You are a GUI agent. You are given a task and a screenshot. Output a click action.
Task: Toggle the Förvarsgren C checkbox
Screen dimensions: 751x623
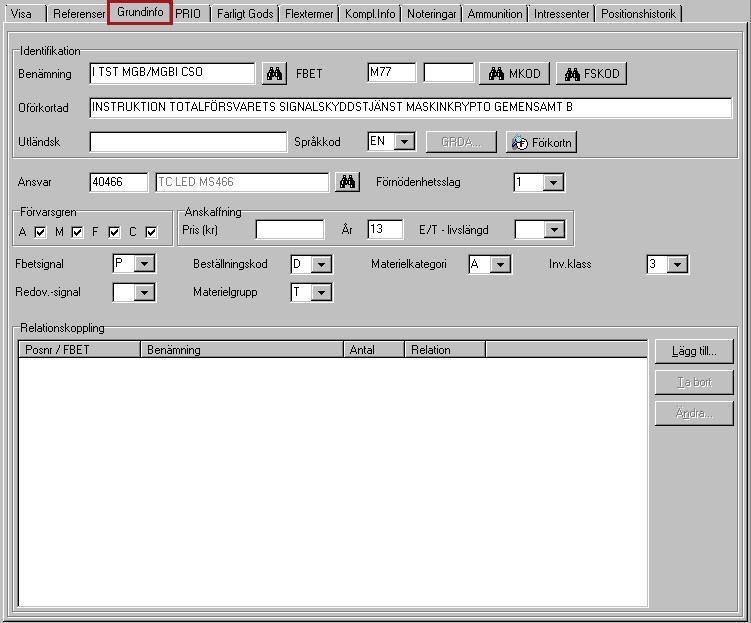coord(151,232)
